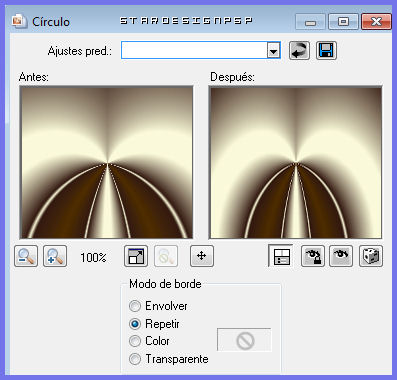Click the 100% zoom level text
The width and height of the screenshot is (397, 380).
pyautogui.click(x=93, y=257)
